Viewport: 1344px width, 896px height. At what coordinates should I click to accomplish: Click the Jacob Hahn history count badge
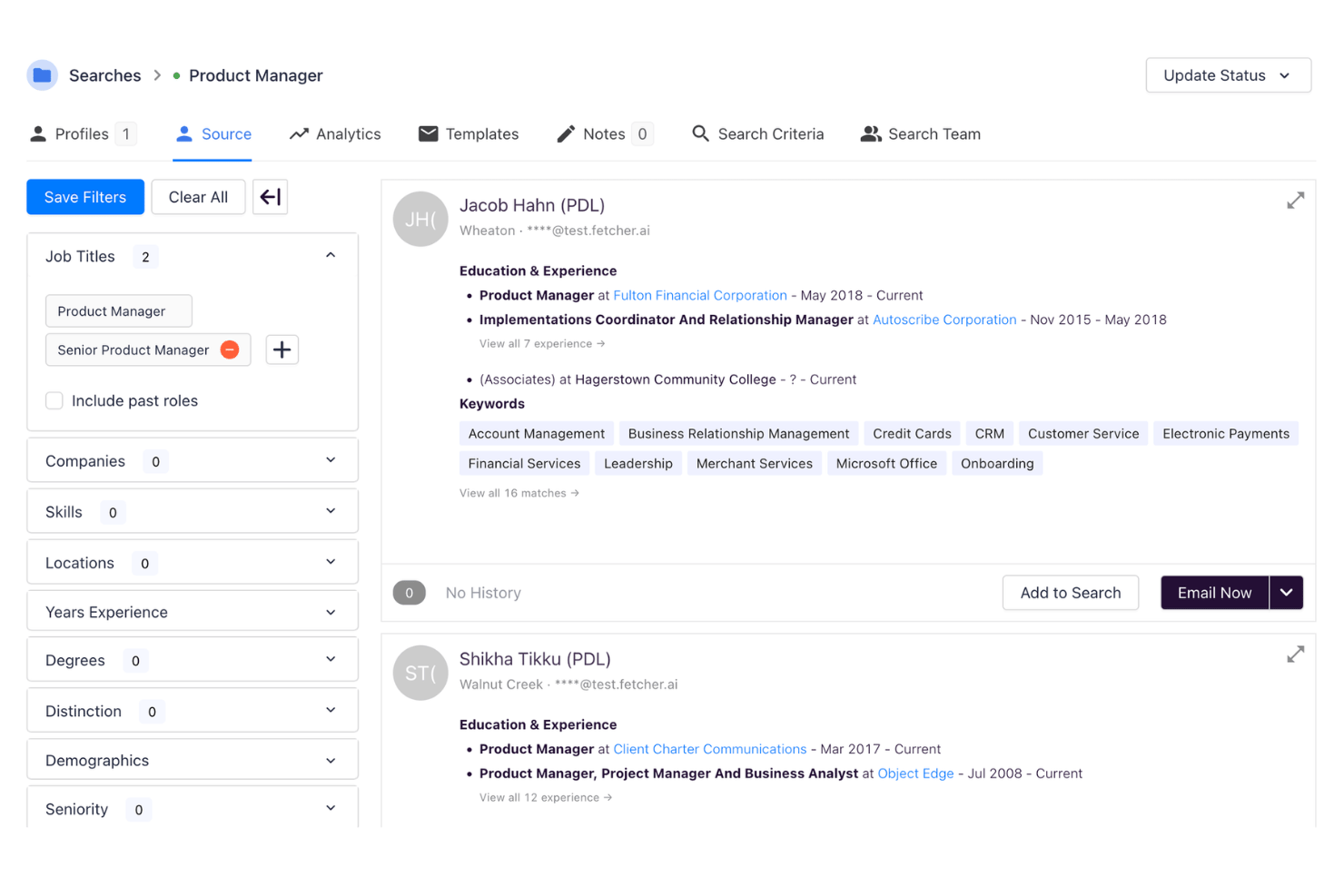tap(410, 593)
